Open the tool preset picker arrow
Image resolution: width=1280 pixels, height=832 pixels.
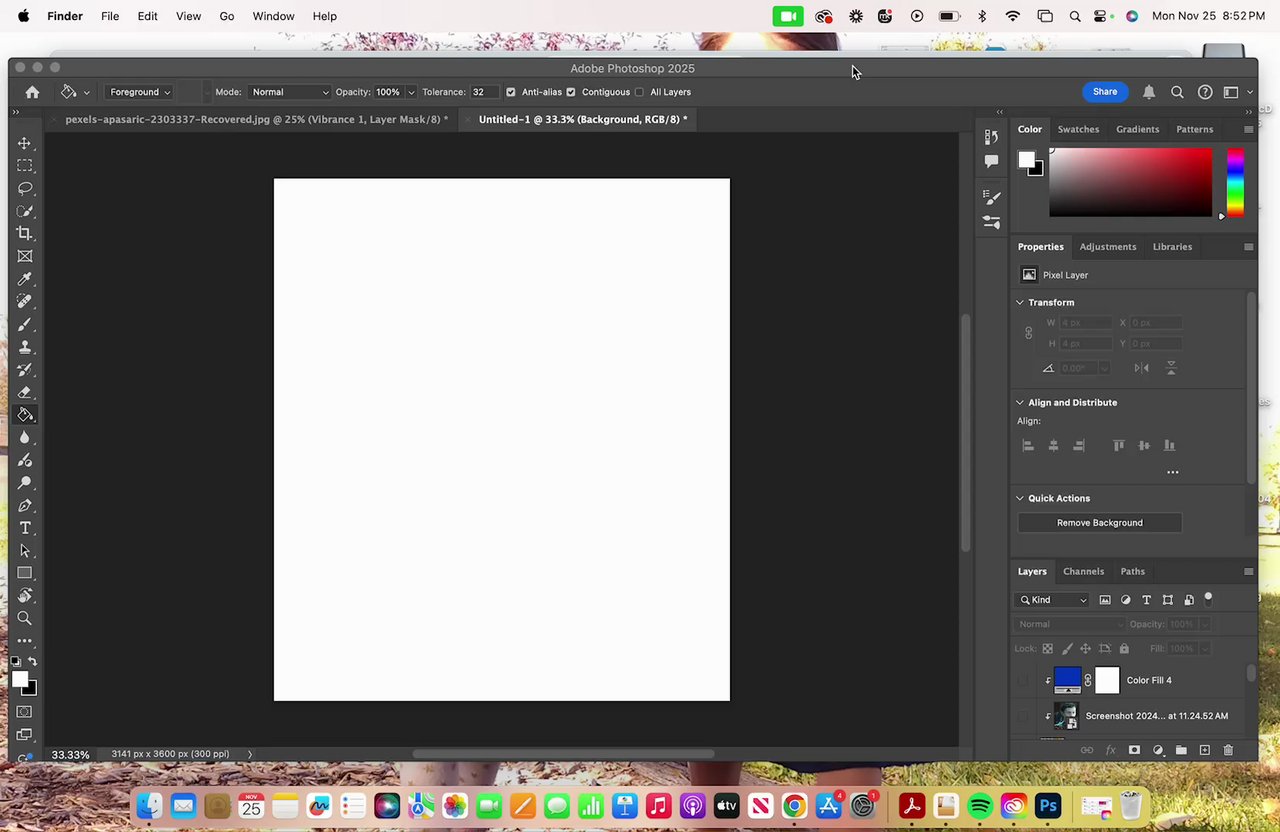(86, 92)
